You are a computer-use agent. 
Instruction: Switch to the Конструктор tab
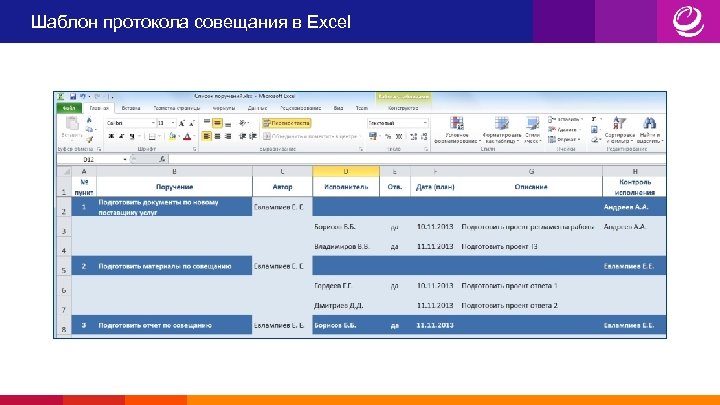(x=403, y=108)
